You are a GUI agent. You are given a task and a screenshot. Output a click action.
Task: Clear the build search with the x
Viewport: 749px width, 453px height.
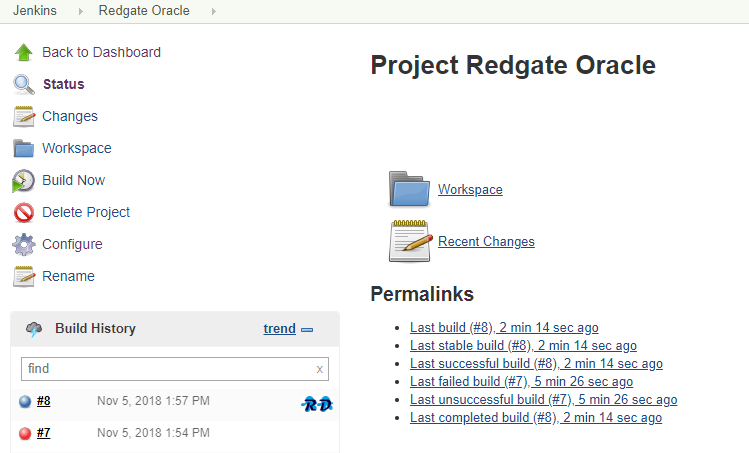[x=320, y=369]
